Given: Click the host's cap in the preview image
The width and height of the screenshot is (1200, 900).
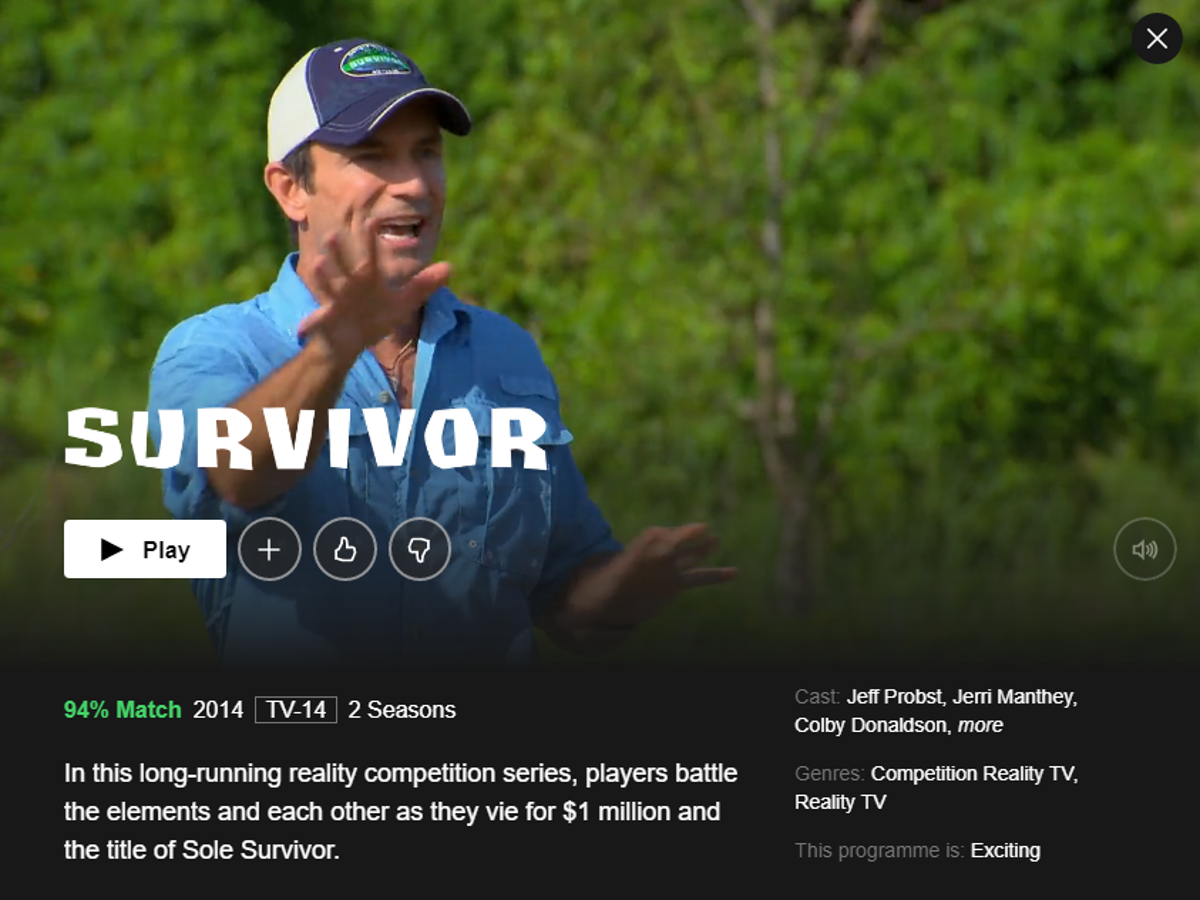Looking at the screenshot, I should 365,95.
